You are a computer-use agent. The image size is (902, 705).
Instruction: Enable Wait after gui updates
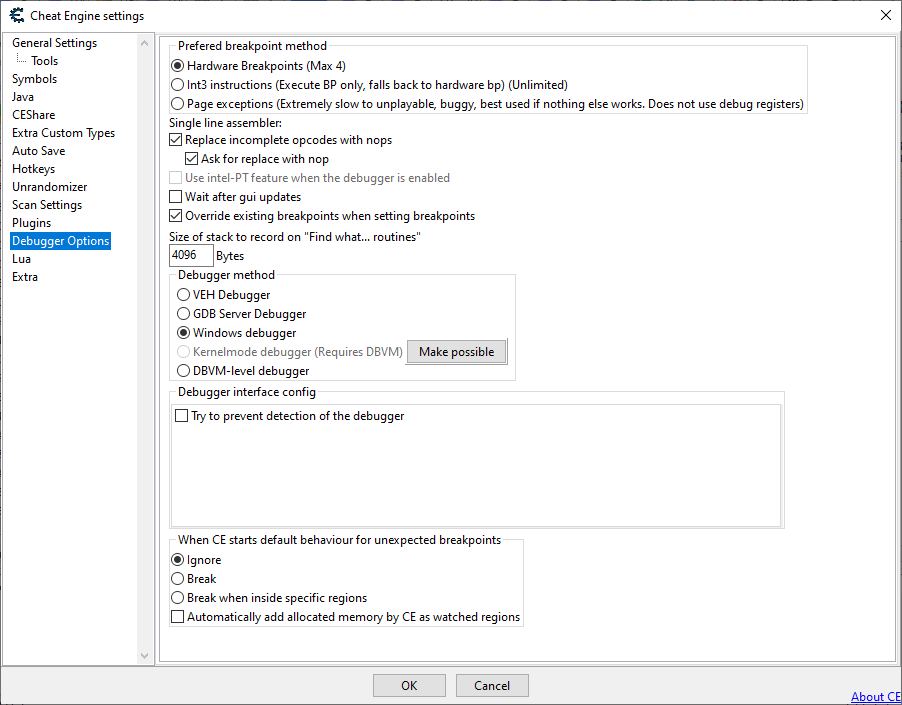pyautogui.click(x=176, y=197)
